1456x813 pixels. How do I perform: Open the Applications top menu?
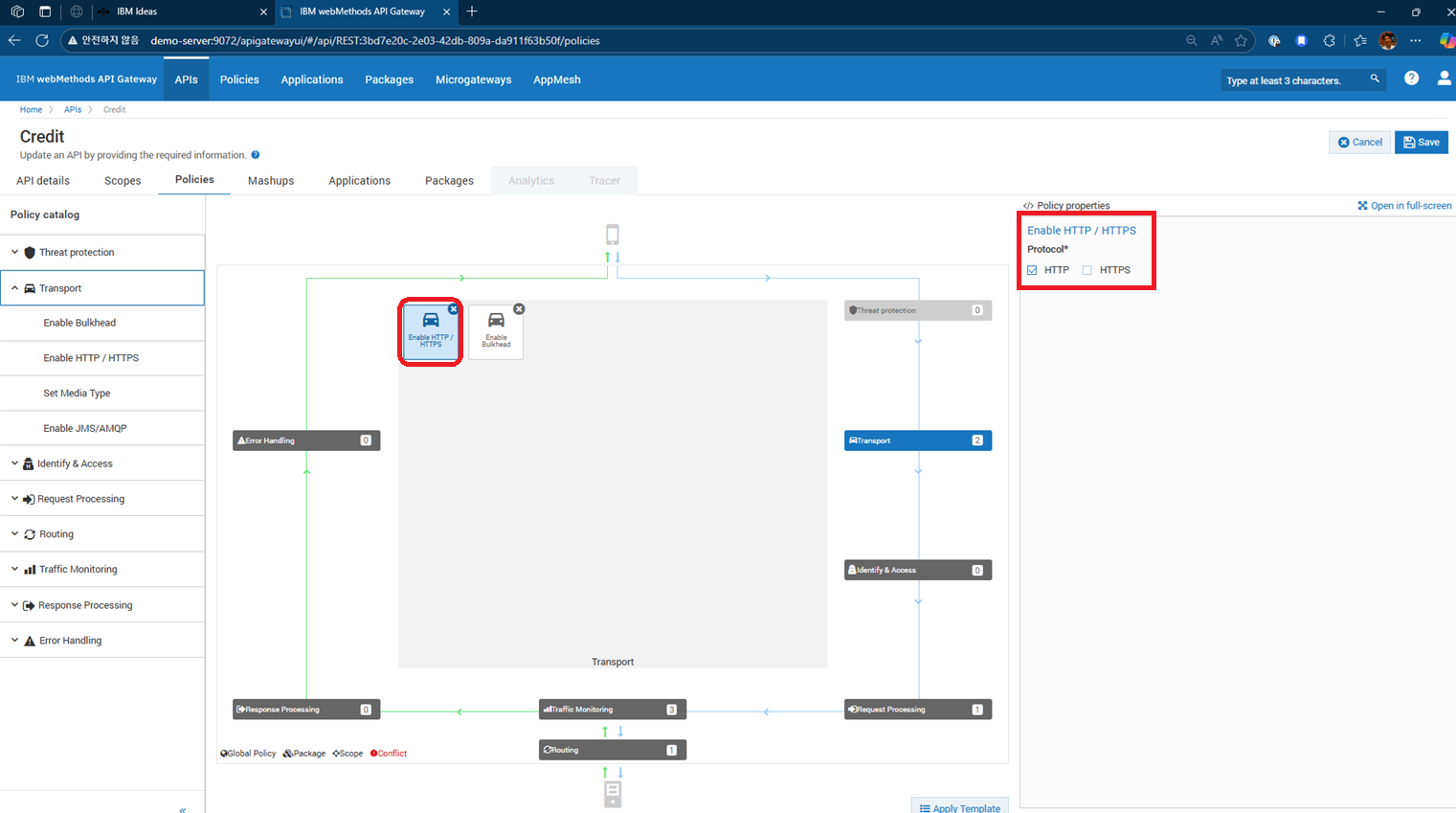coord(311,79)
